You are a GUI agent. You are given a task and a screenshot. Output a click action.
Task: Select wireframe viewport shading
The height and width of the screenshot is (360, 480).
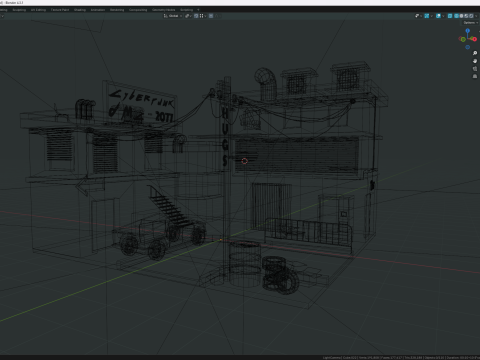456,16
